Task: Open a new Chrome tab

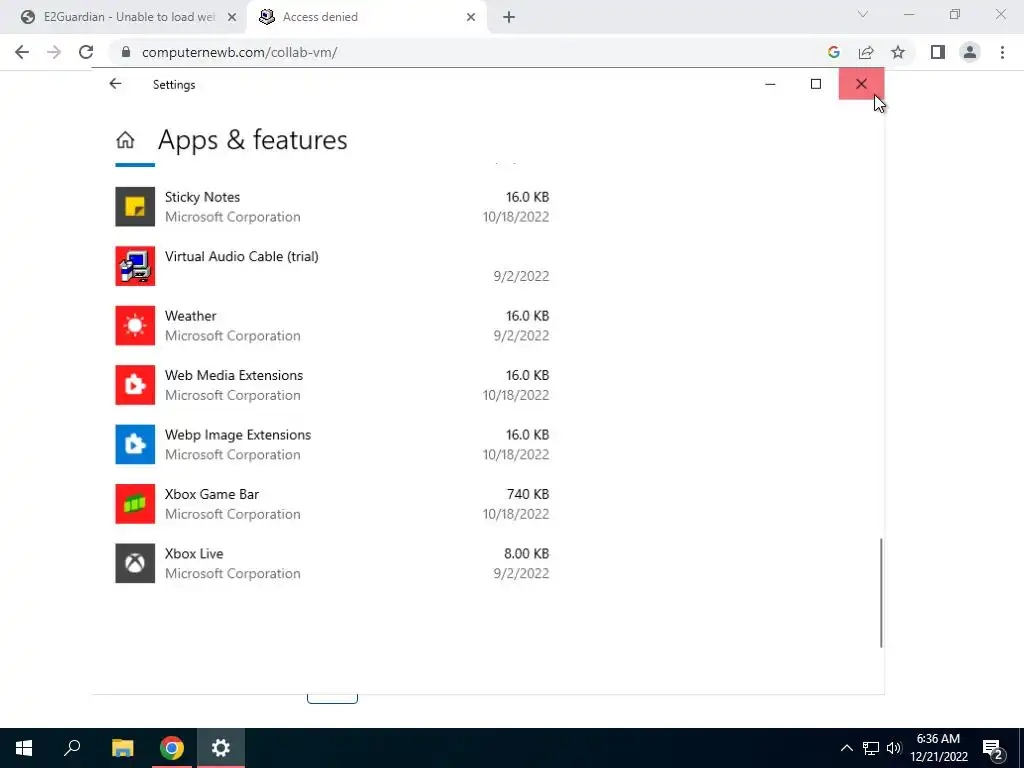Action: tap(509, 18)
